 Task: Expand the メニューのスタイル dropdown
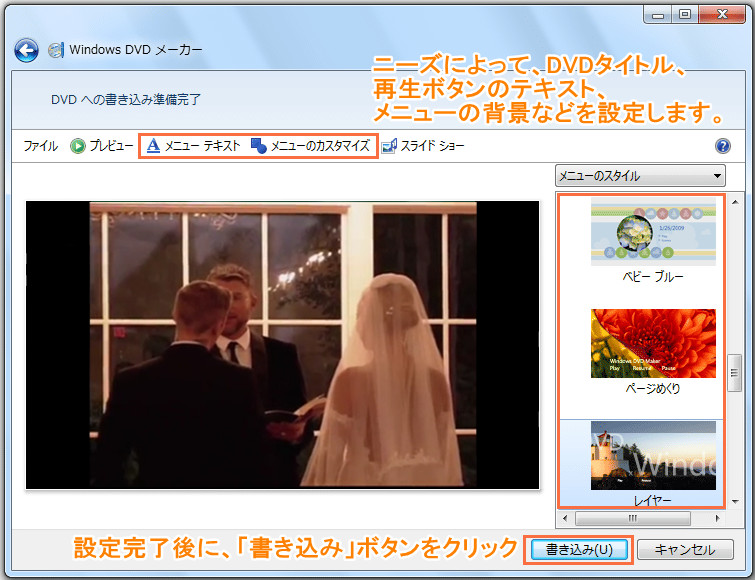(x=640, y=176)
